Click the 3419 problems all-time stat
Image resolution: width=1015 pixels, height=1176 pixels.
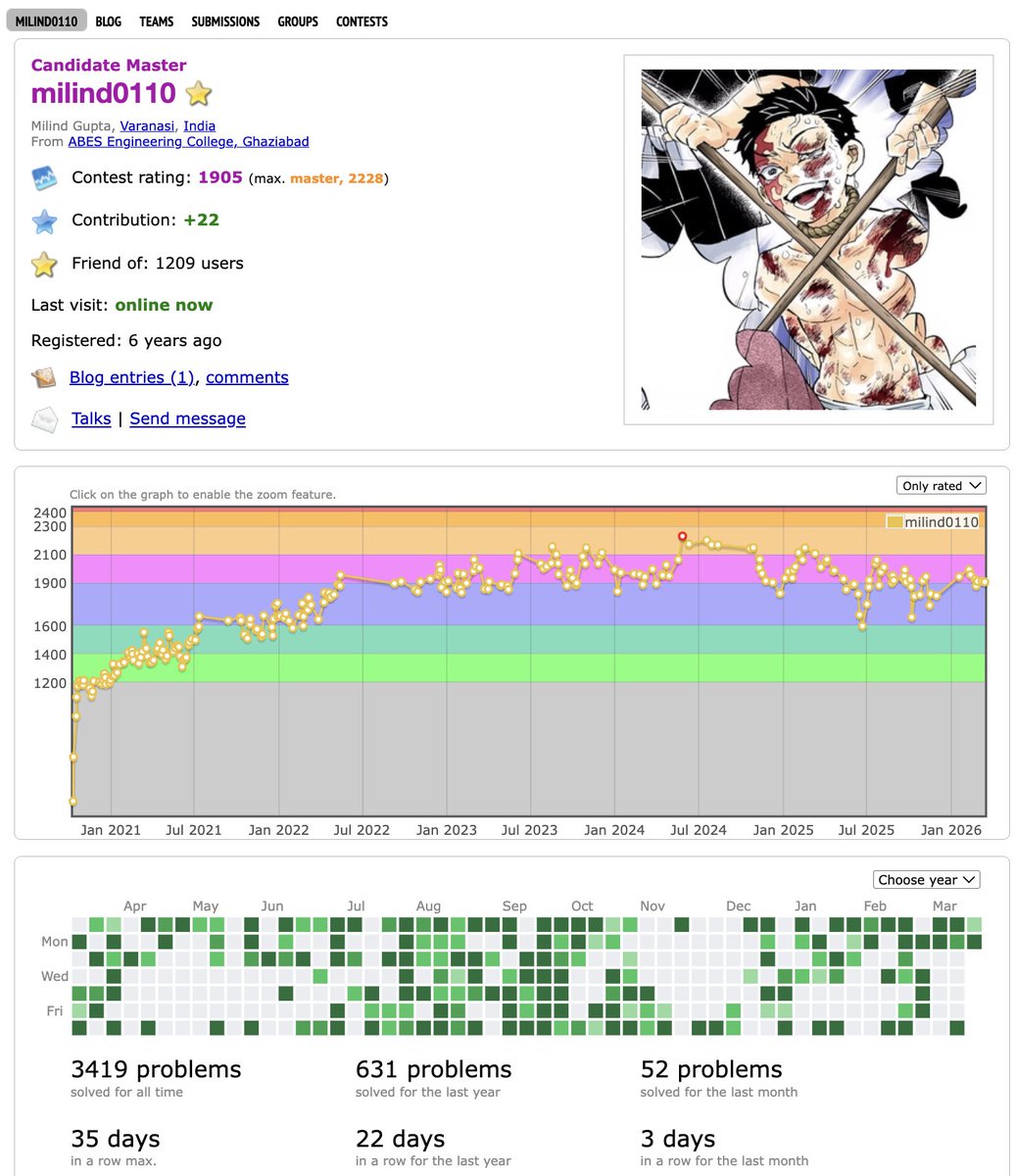(156, 1069)
